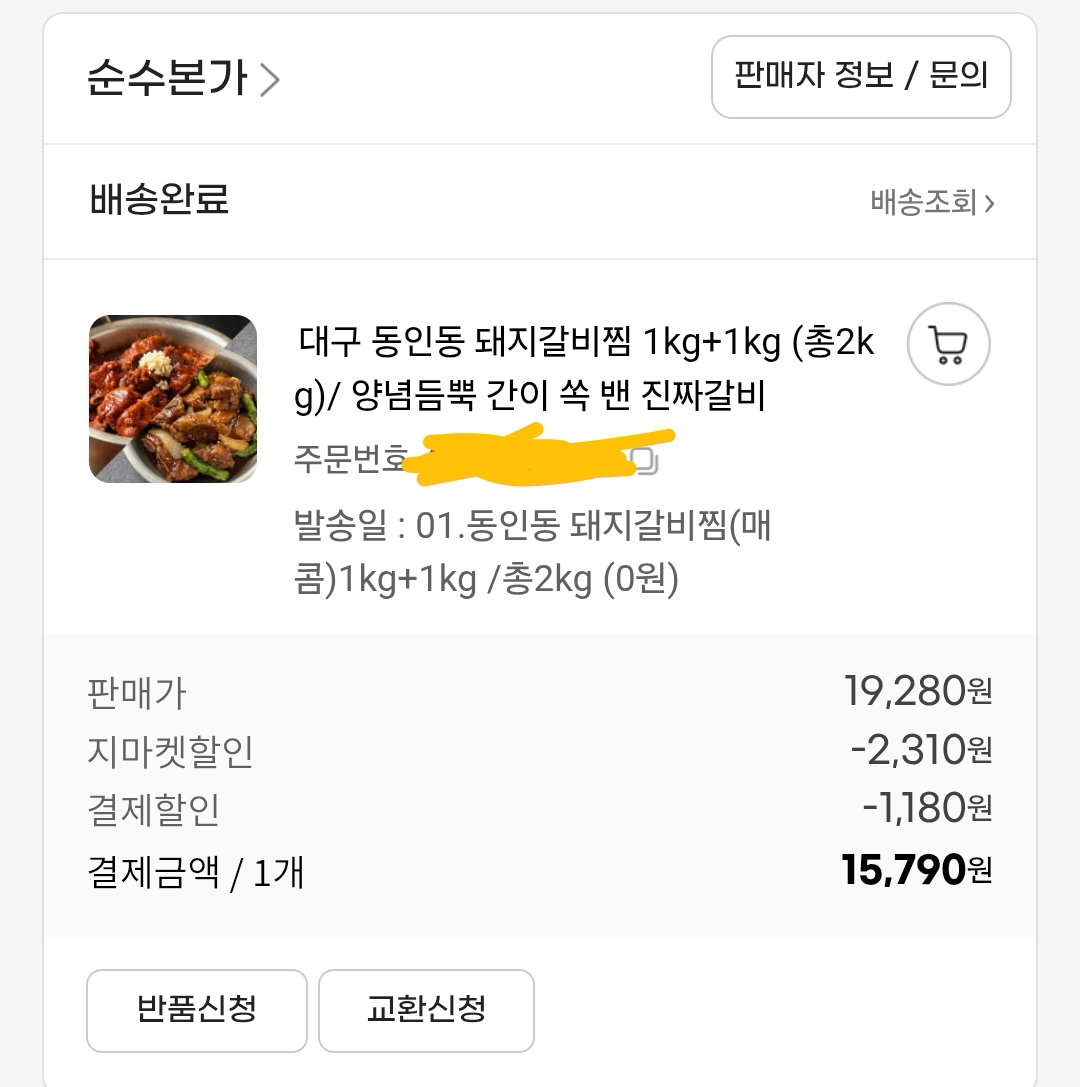Request a return with 반품신청
Image resolution: width=1080 pixels, height=1087 pixels.
197,1010
